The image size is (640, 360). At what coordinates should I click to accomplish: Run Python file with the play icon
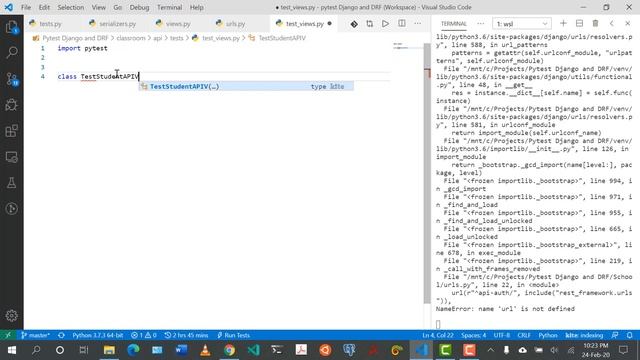385,24
